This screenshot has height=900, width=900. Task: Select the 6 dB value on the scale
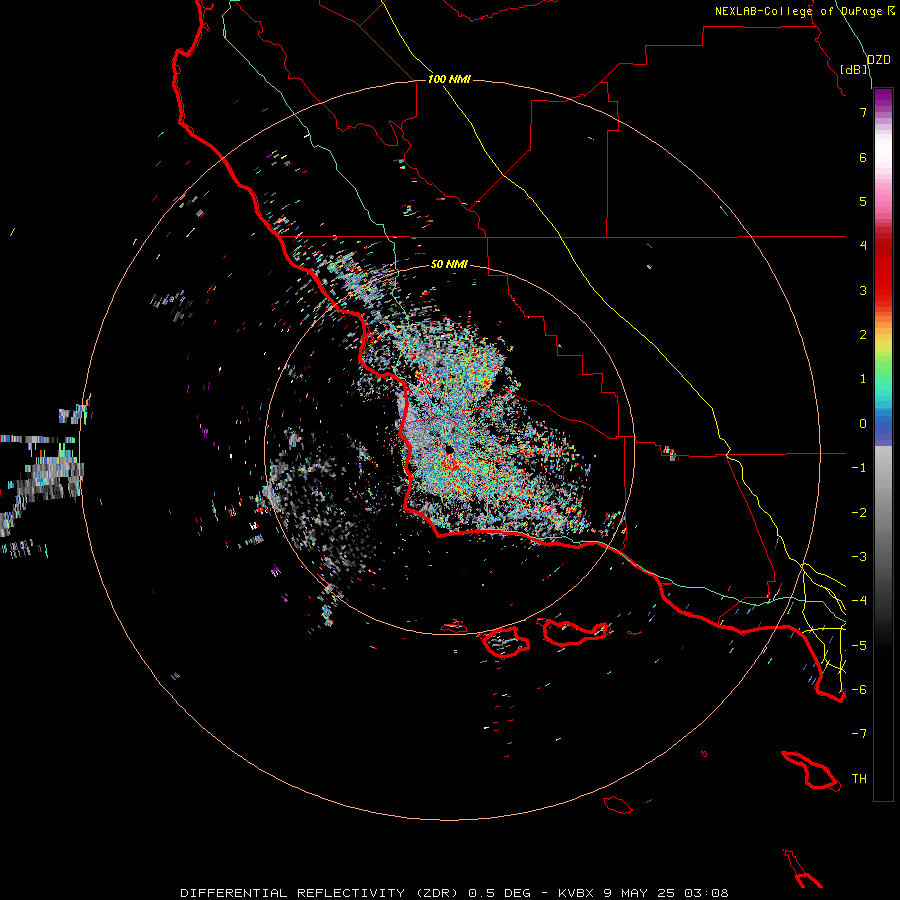(x=863, y=157)
